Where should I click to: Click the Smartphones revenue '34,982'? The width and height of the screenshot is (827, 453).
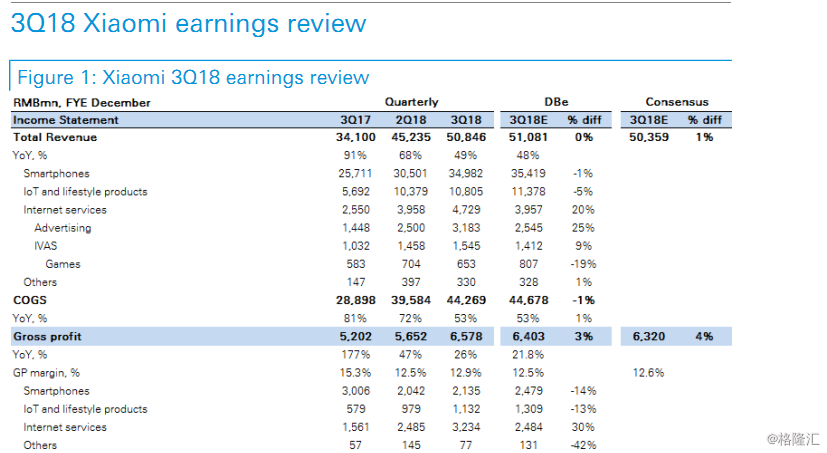click(466, 174)
